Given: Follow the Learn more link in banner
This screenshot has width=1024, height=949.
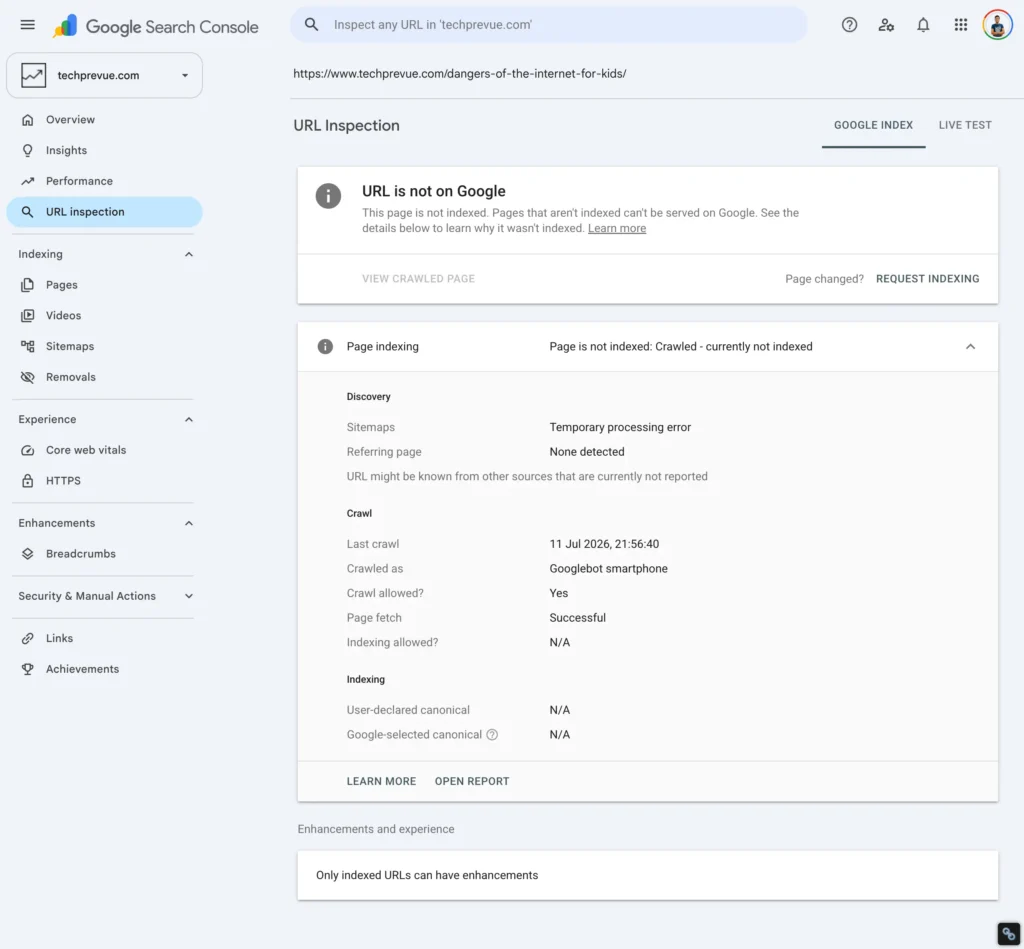Looking at the screenshot, I should point(616,228).
